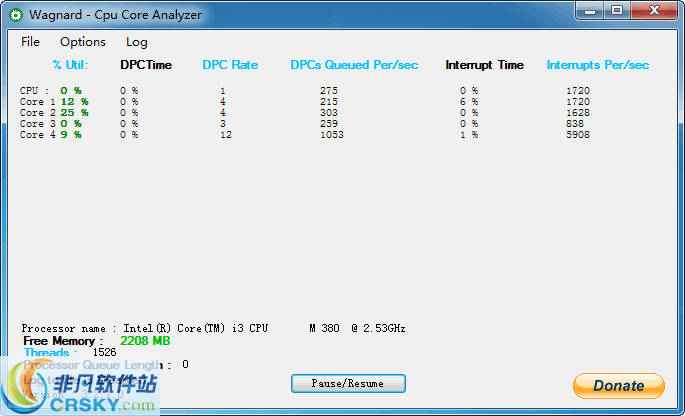Click DPCs queued value '303'

(x=329, y=112)
